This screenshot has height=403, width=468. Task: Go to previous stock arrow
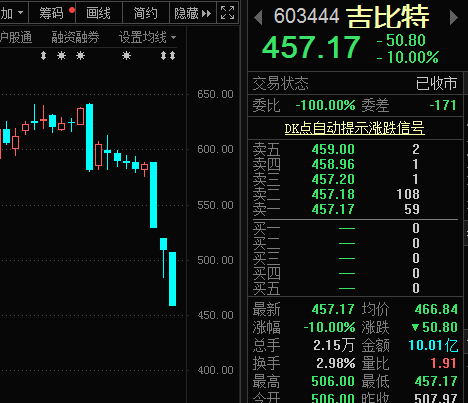tap(258, 17)
